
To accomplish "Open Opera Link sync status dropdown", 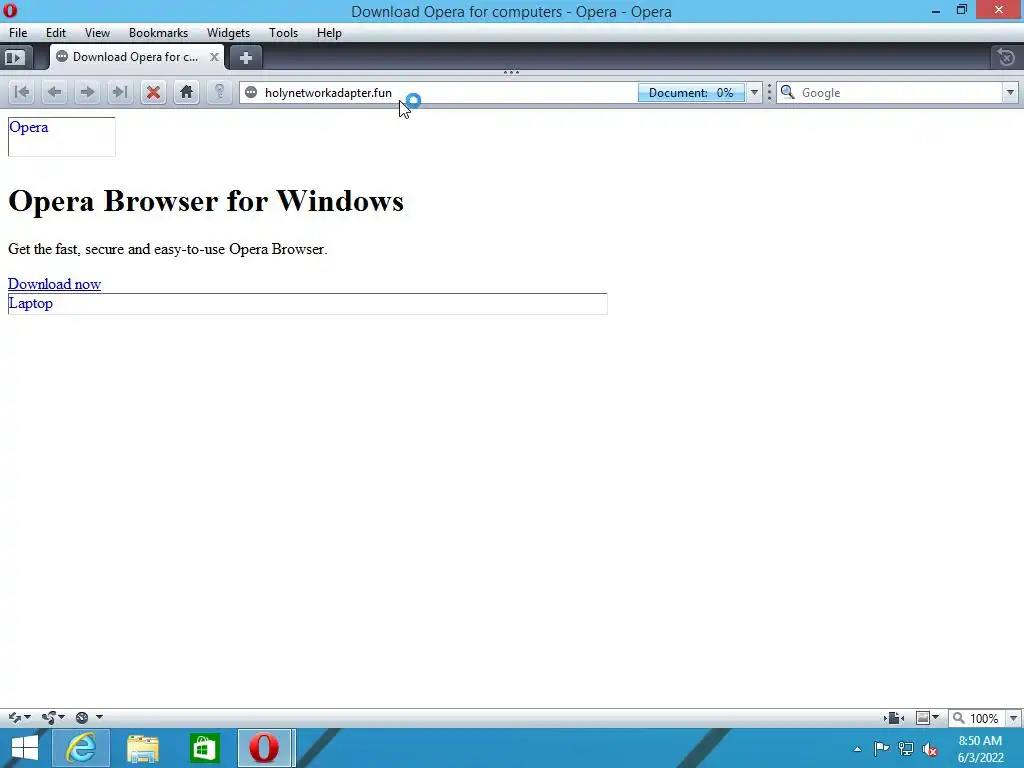I will 19,717.
